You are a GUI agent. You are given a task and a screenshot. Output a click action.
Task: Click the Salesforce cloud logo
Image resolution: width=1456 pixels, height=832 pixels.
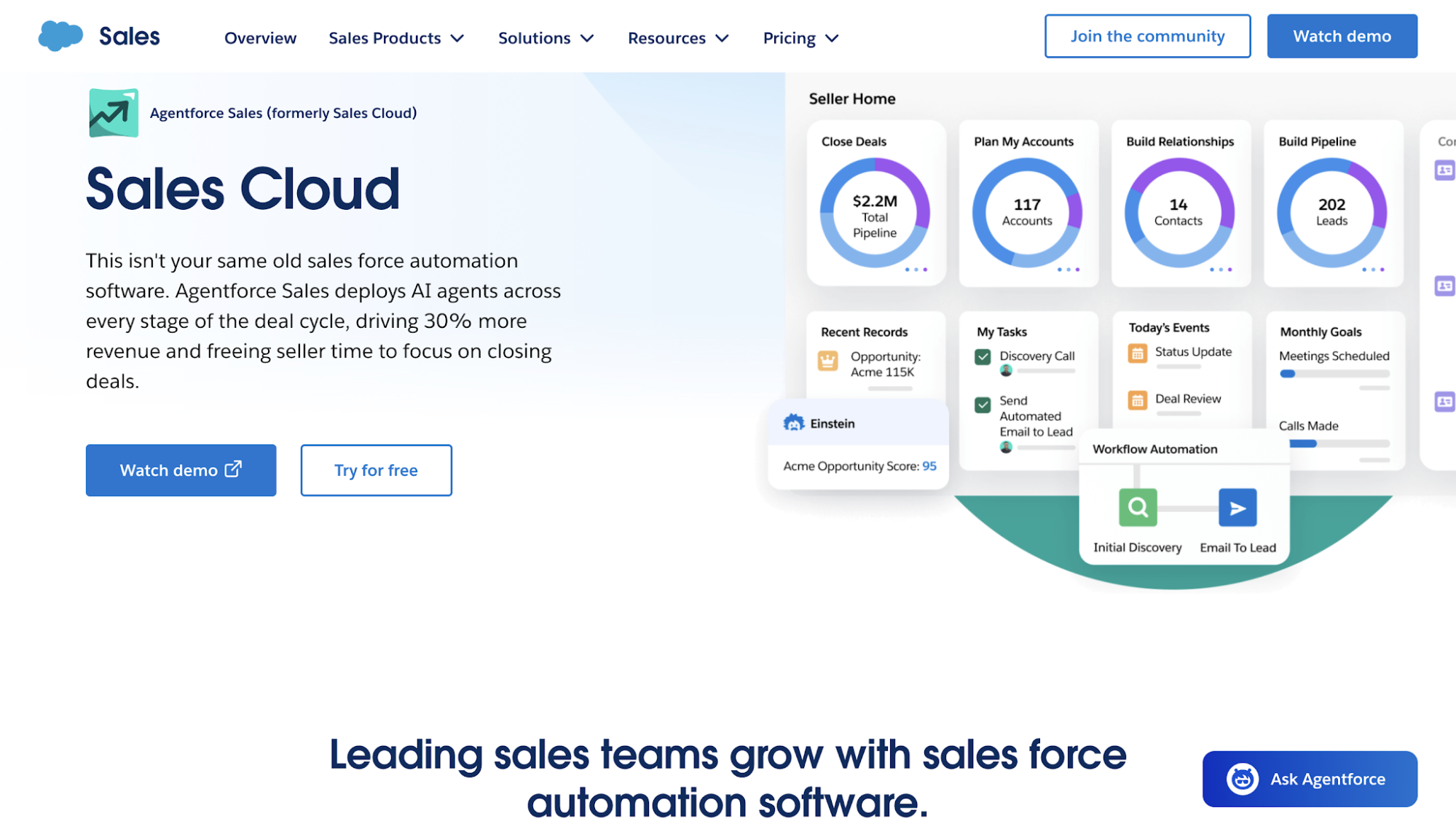[60, 36]
